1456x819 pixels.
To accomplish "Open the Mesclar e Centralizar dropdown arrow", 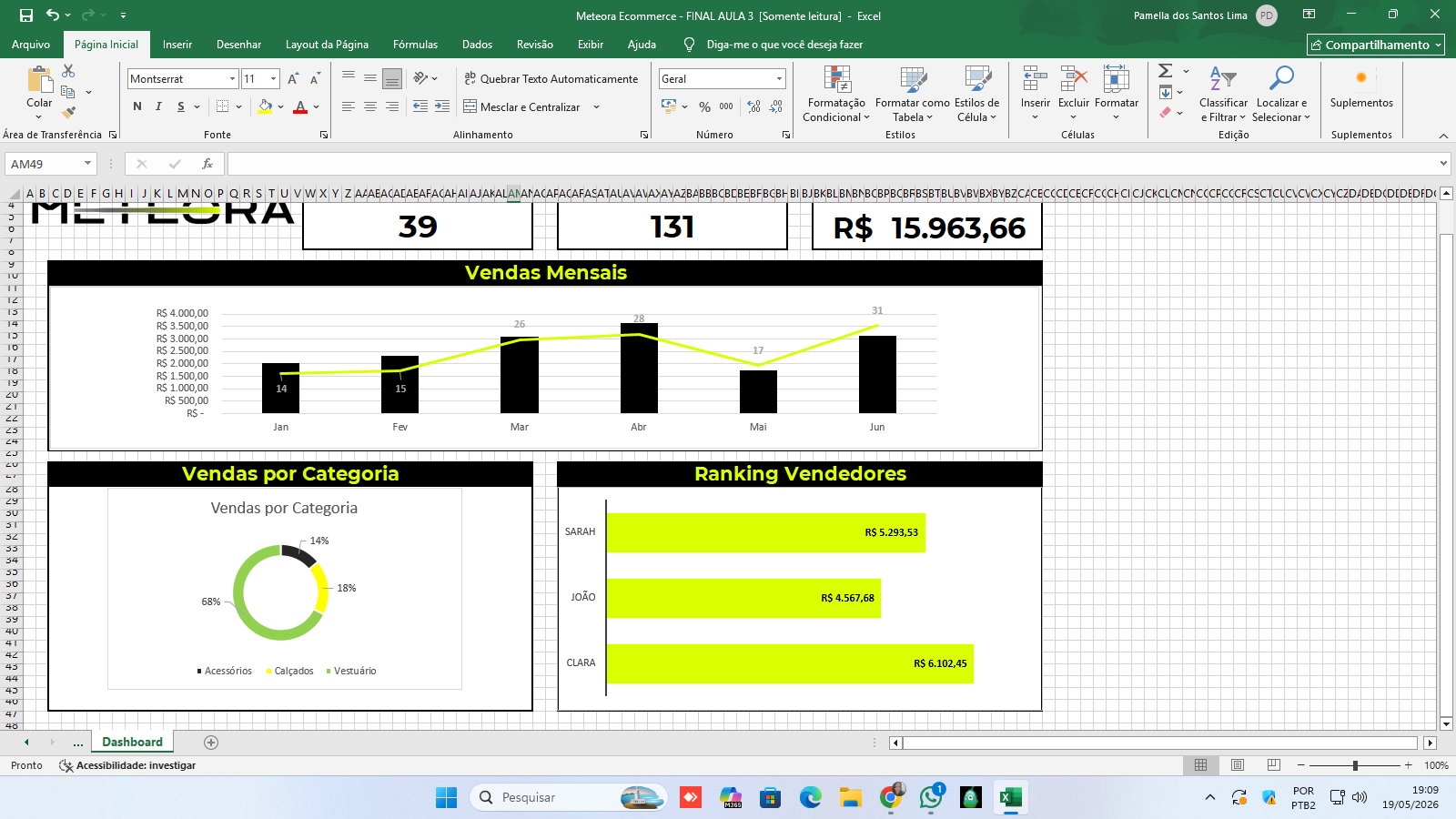I will click(597, 106).
